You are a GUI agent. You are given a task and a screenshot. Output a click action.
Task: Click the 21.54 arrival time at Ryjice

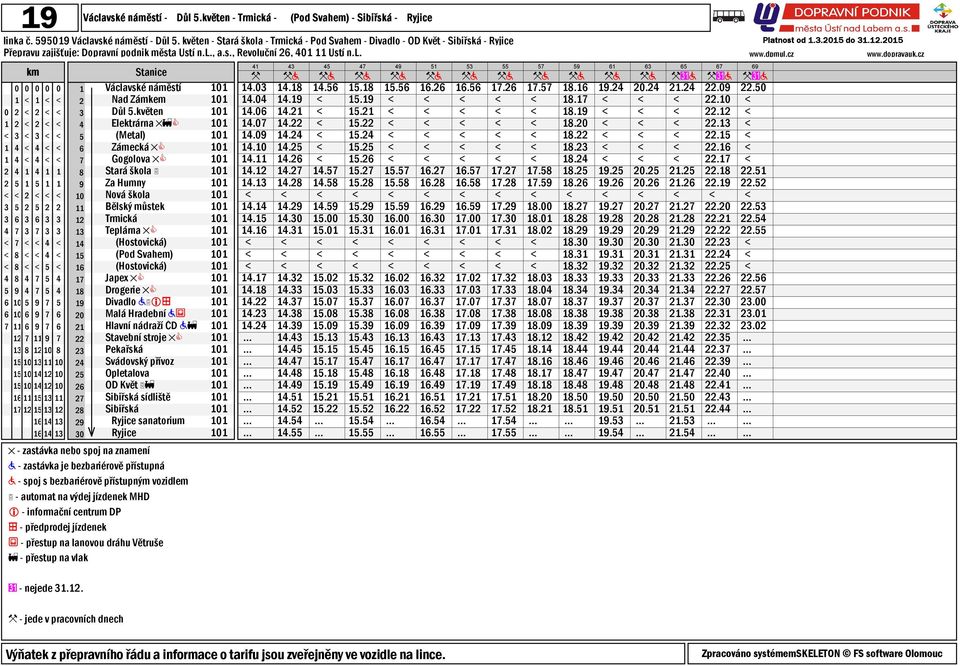tap(682, 433)
